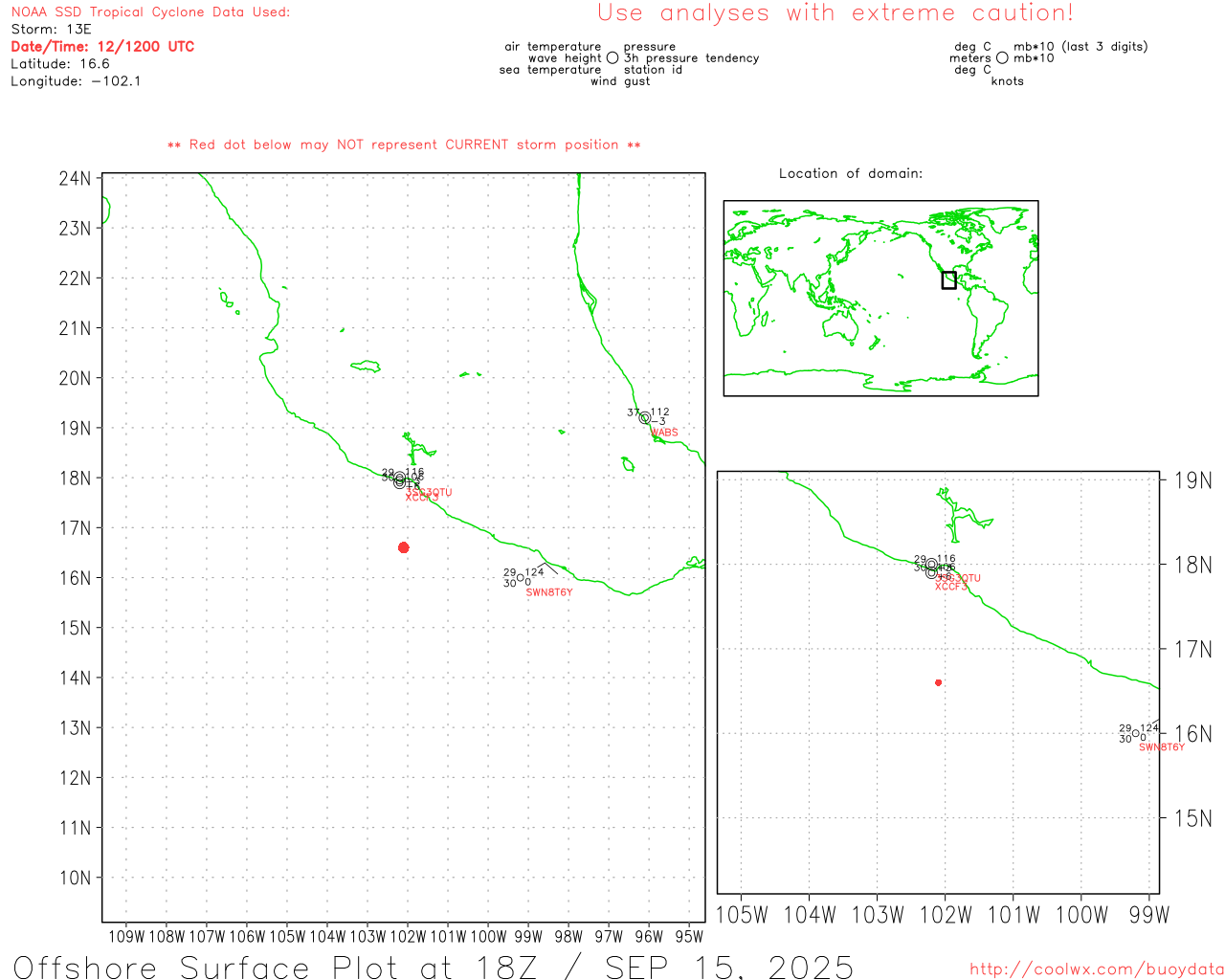The image size is (1225, 980).
Task: Click '15N' latitude label on zoomed map
Action: coord(1193,818)
